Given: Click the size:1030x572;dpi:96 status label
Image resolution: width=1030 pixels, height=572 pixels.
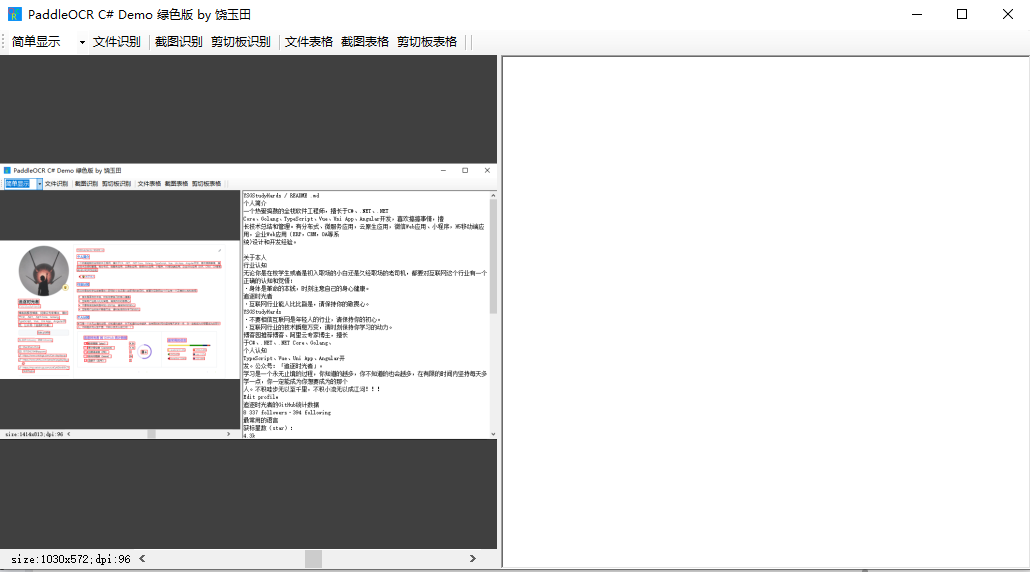Looking at the screenshot, I should tap(70, 559).
